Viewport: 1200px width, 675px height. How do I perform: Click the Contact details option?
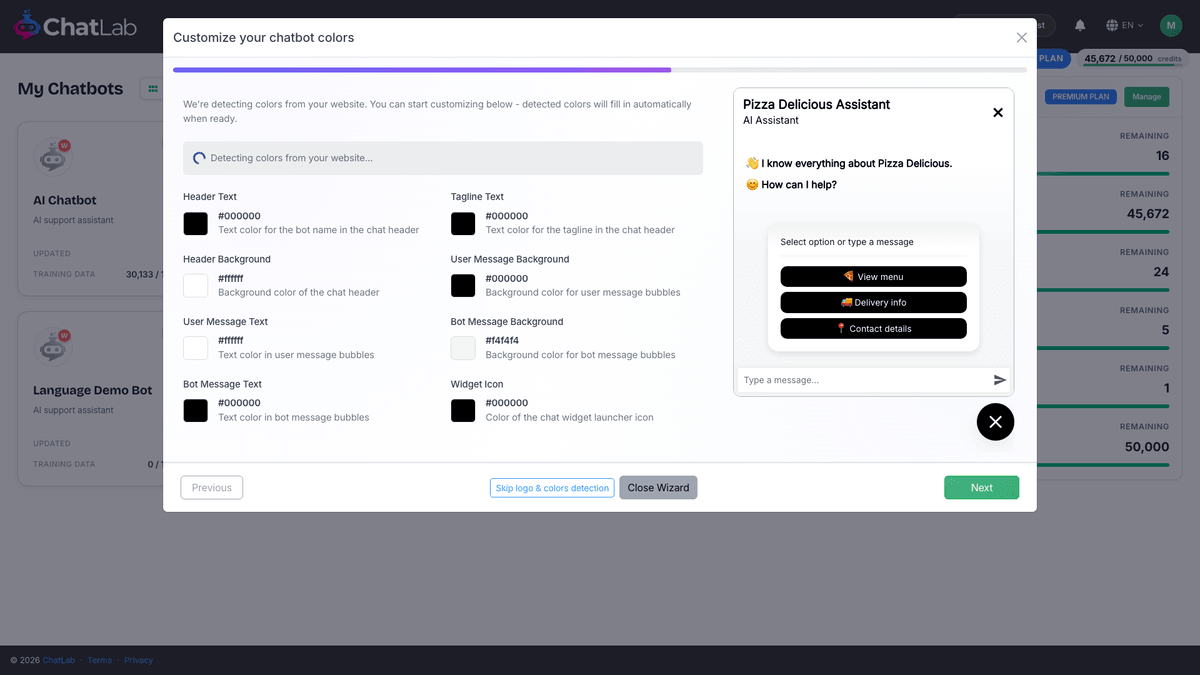[x=873, y=329]
